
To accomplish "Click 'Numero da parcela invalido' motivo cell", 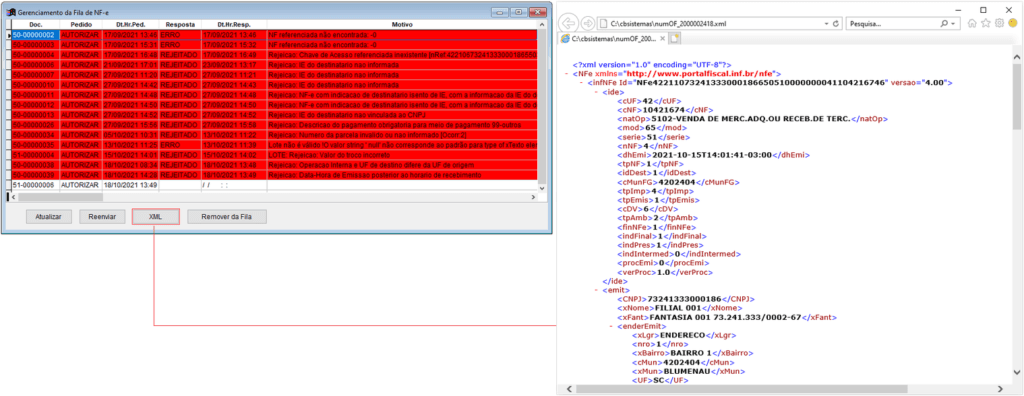I will tap(402, 135).
